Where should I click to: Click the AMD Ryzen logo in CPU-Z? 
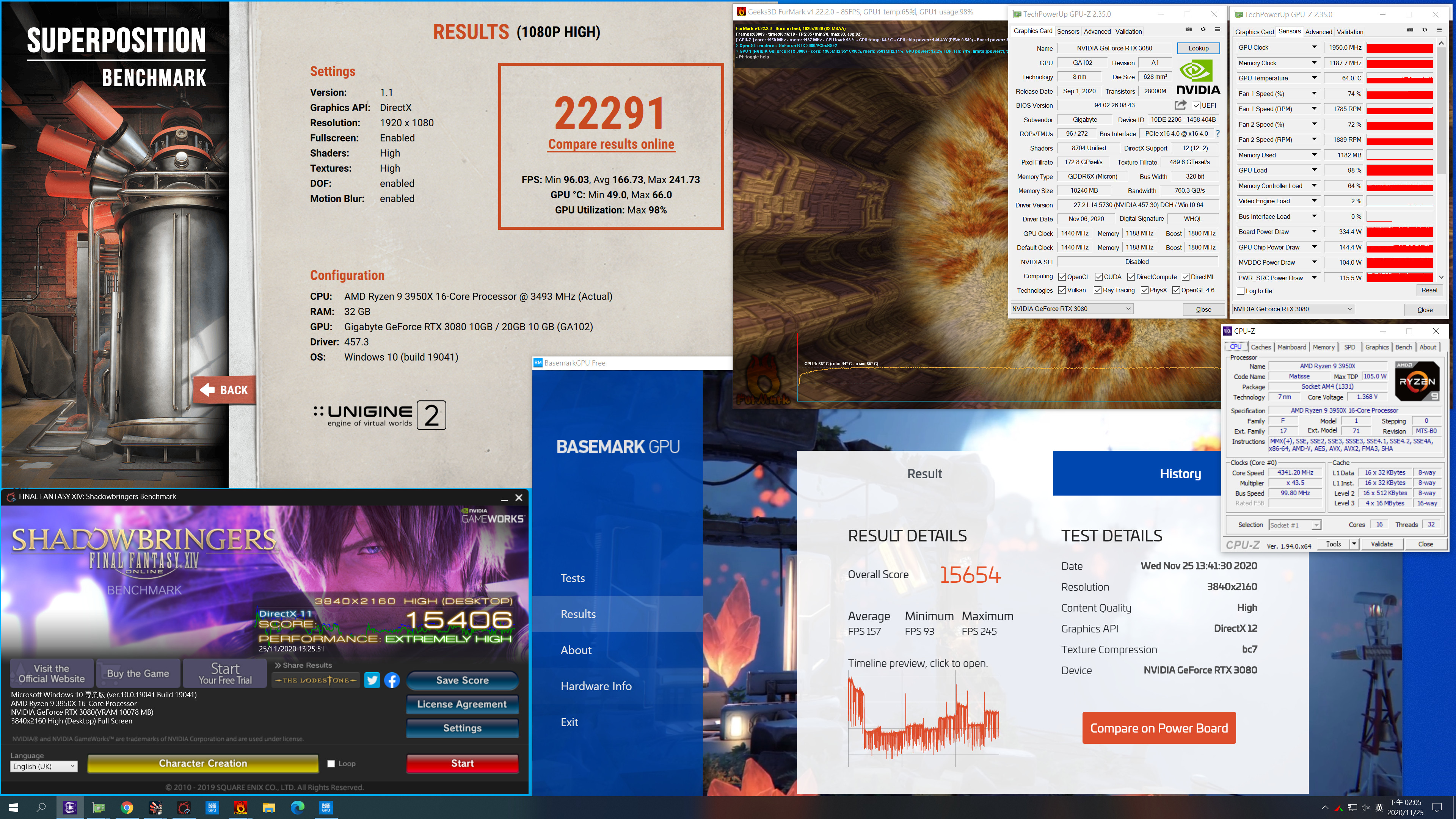(x=1417, y=381)
